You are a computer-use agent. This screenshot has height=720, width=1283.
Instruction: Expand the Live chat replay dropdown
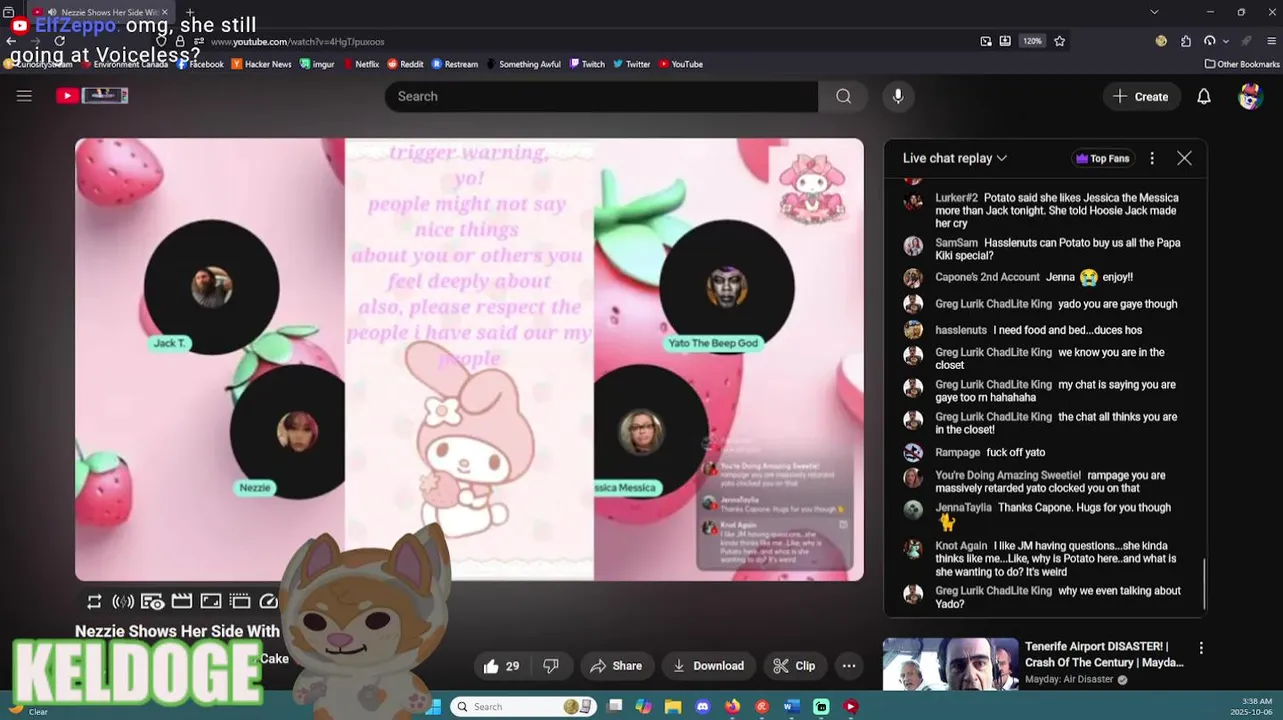(954, 158)
